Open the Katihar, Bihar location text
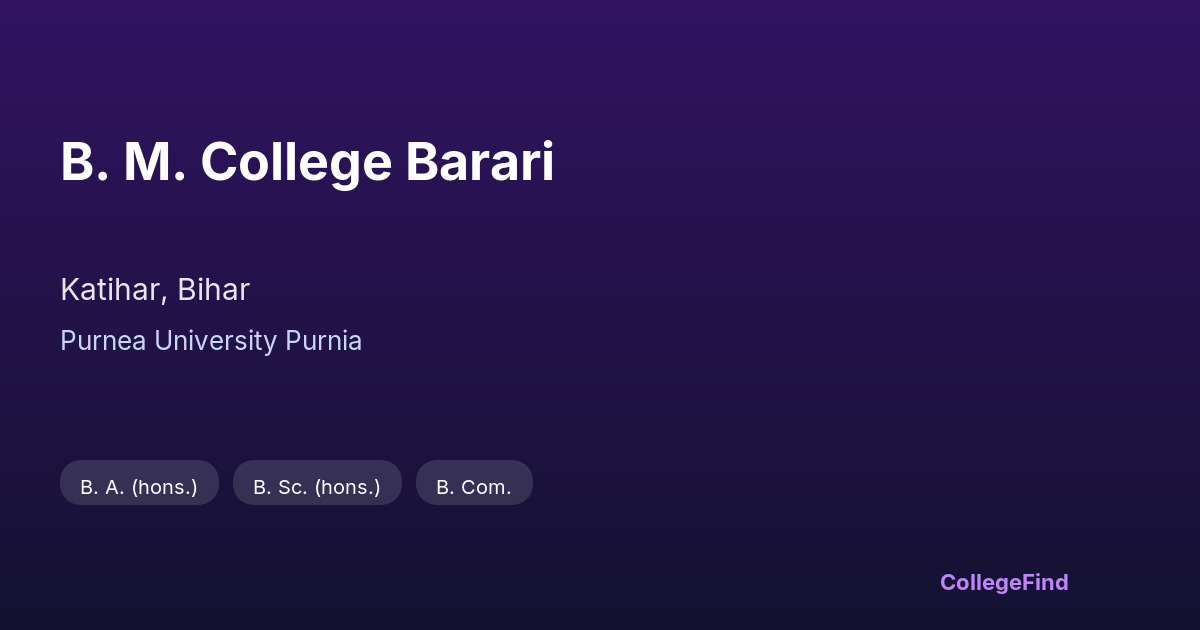Screen dimensions: 1200x630 pos(155,290)
